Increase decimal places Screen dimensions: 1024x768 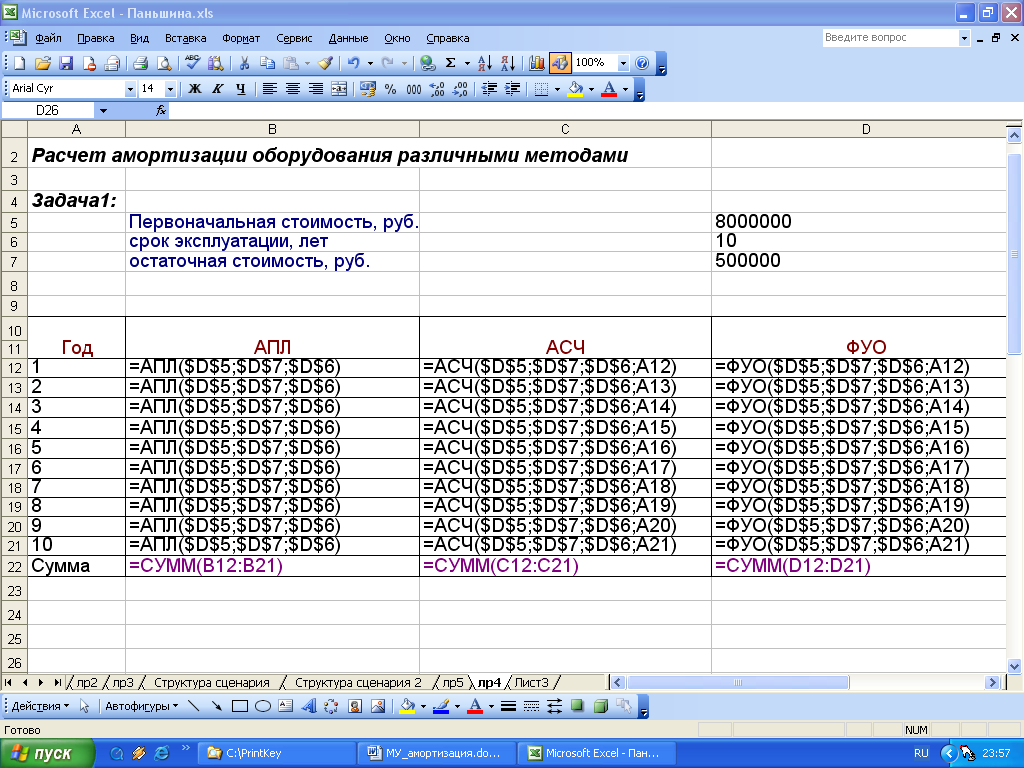437,89
